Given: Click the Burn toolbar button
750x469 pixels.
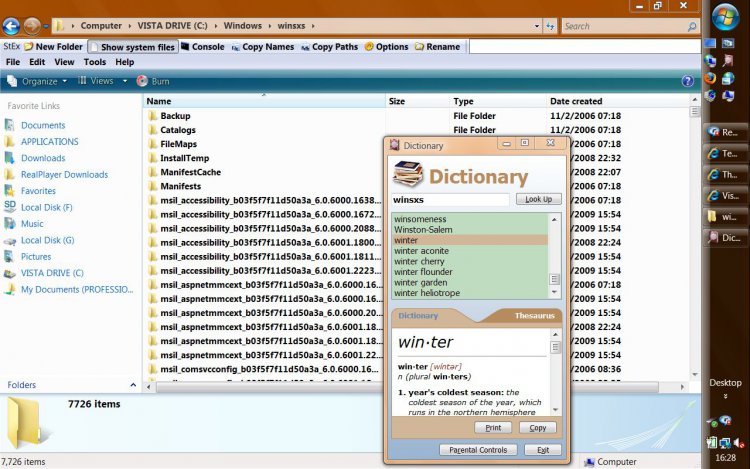Looking at the screenshot, I should pos(153,81).
